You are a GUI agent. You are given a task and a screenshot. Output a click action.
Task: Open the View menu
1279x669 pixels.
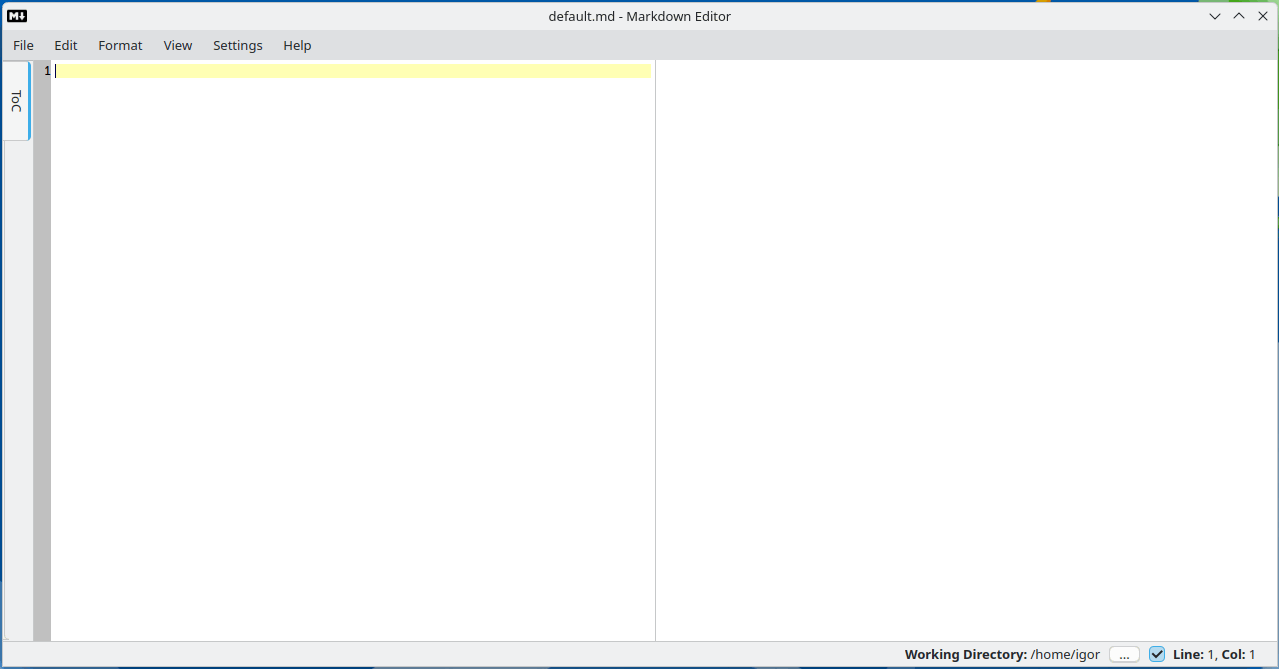click(x=178, y=45)
